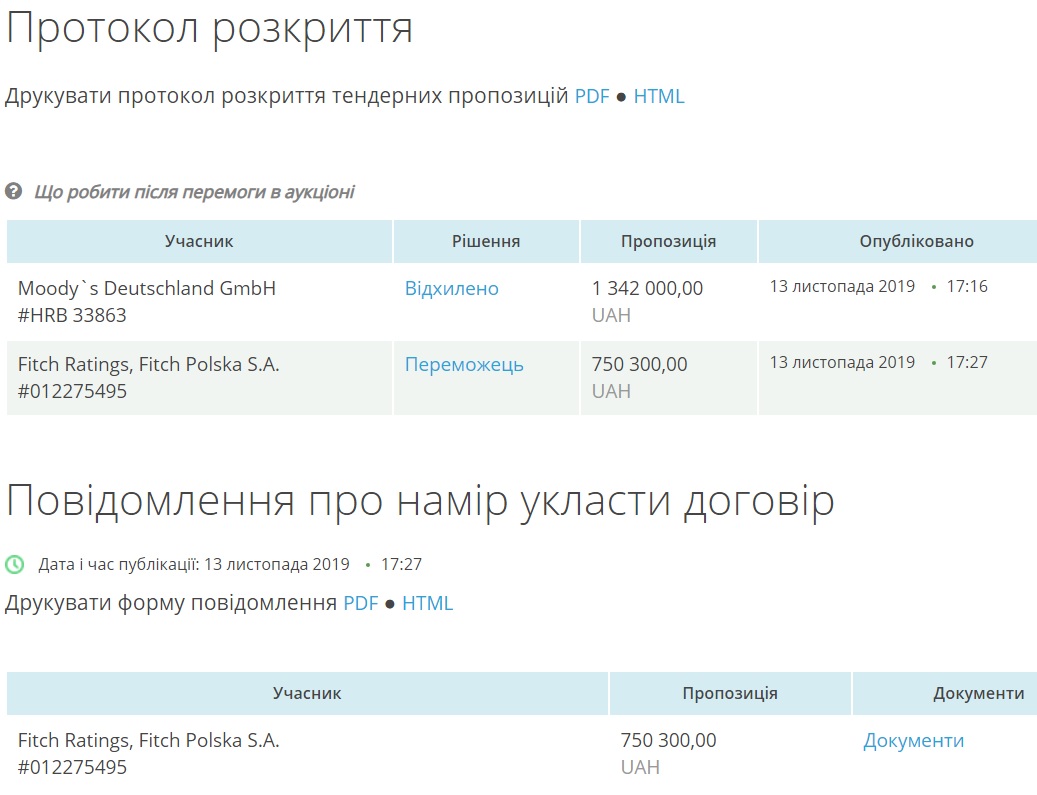Open HTML version of the disclosure protocol

point(659,97)
